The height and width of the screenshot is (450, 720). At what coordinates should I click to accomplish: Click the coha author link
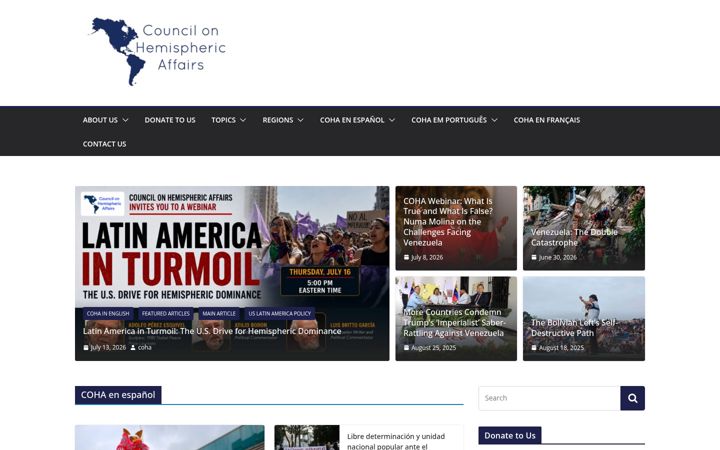point(145,348)
